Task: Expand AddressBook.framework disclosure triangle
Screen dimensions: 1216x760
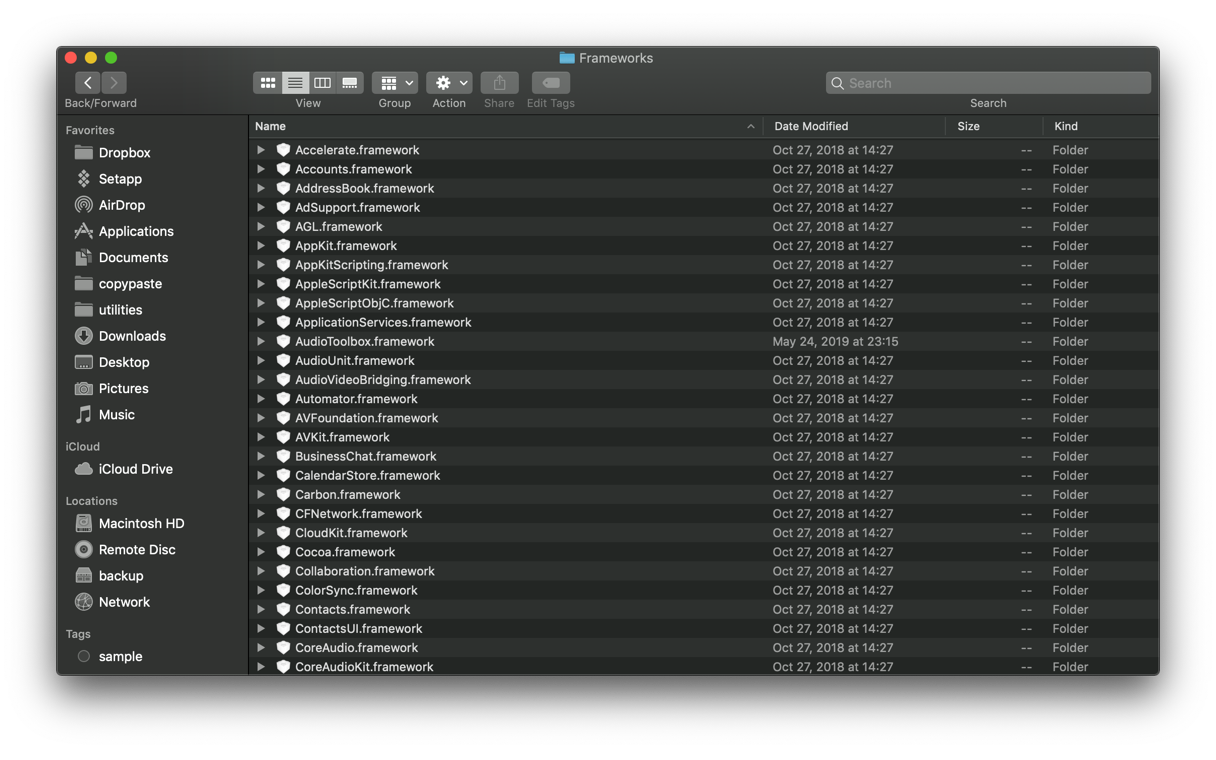Action: [x=261, y=188]
